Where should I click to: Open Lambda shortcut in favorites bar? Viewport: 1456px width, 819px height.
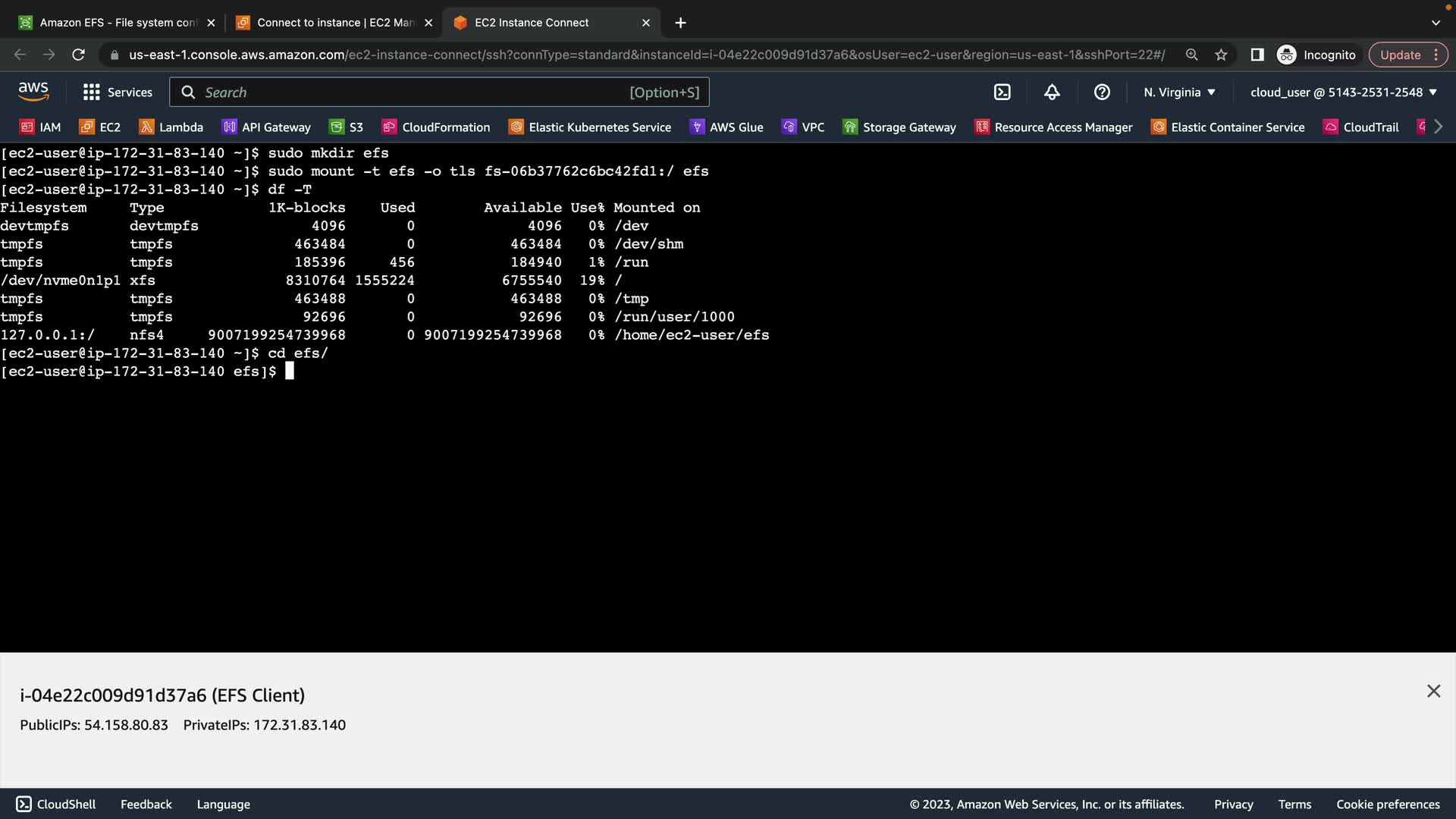(x=171, y=127)
